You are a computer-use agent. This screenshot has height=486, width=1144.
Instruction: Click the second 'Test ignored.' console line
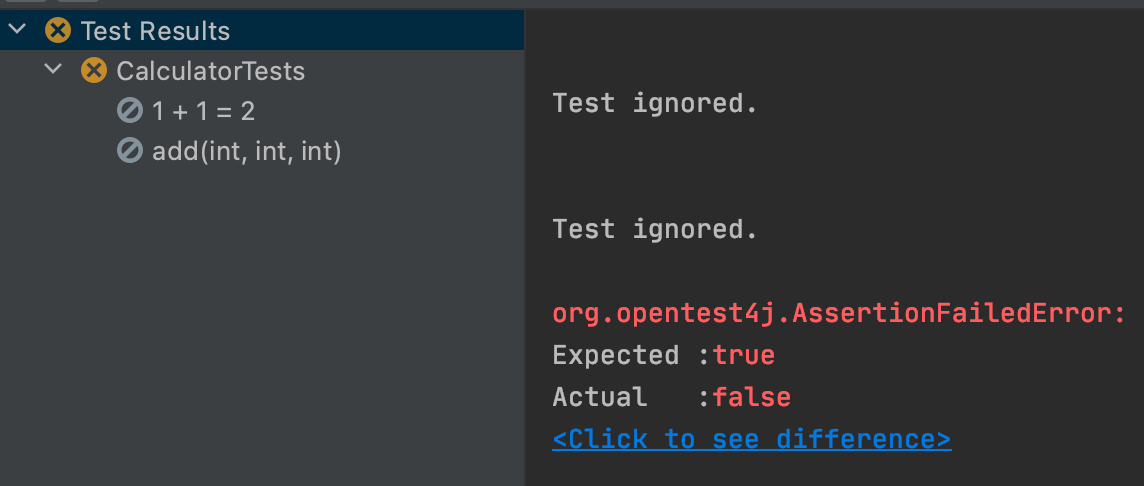(655, 230)
